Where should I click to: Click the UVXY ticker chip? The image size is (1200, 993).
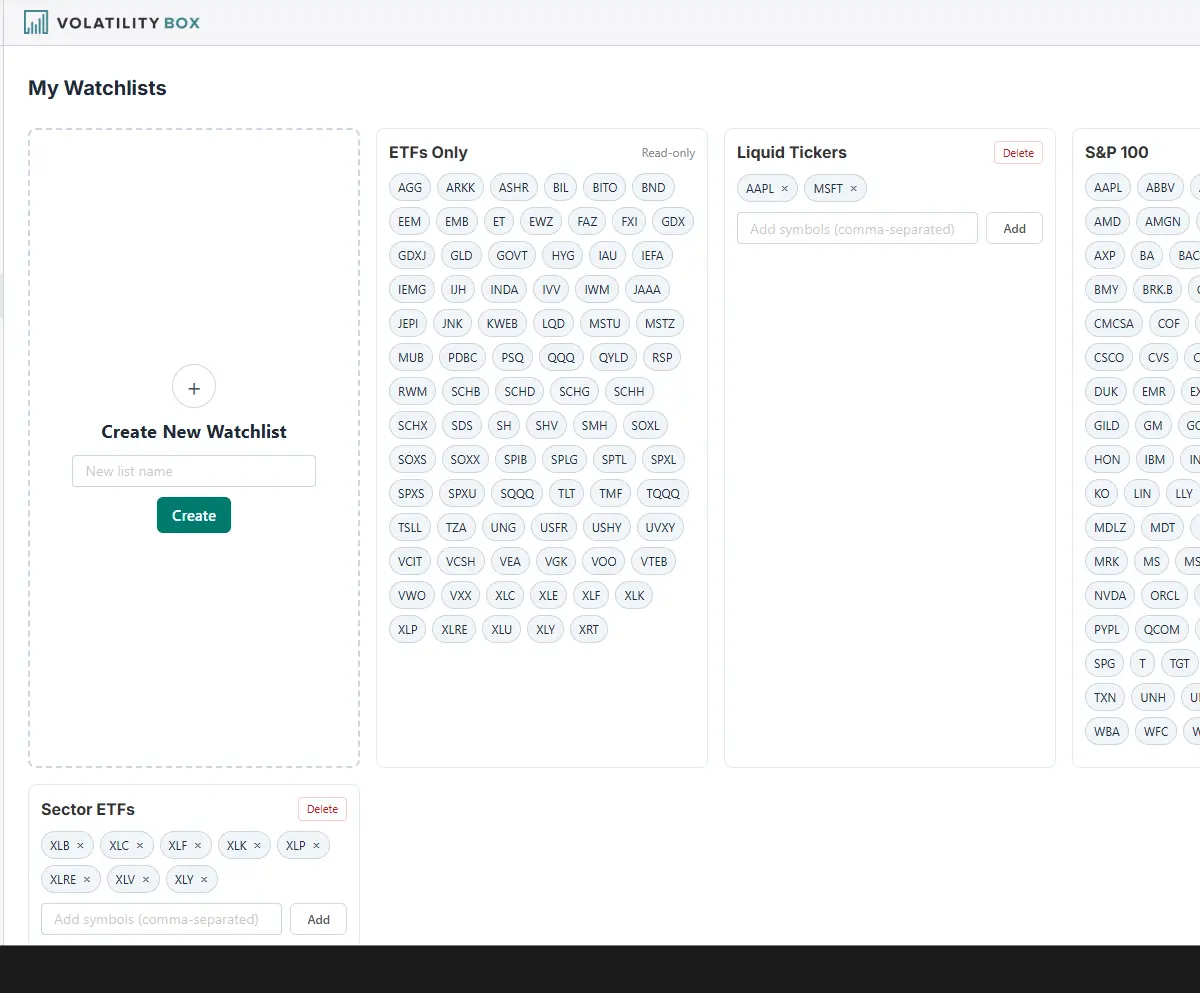660,527
